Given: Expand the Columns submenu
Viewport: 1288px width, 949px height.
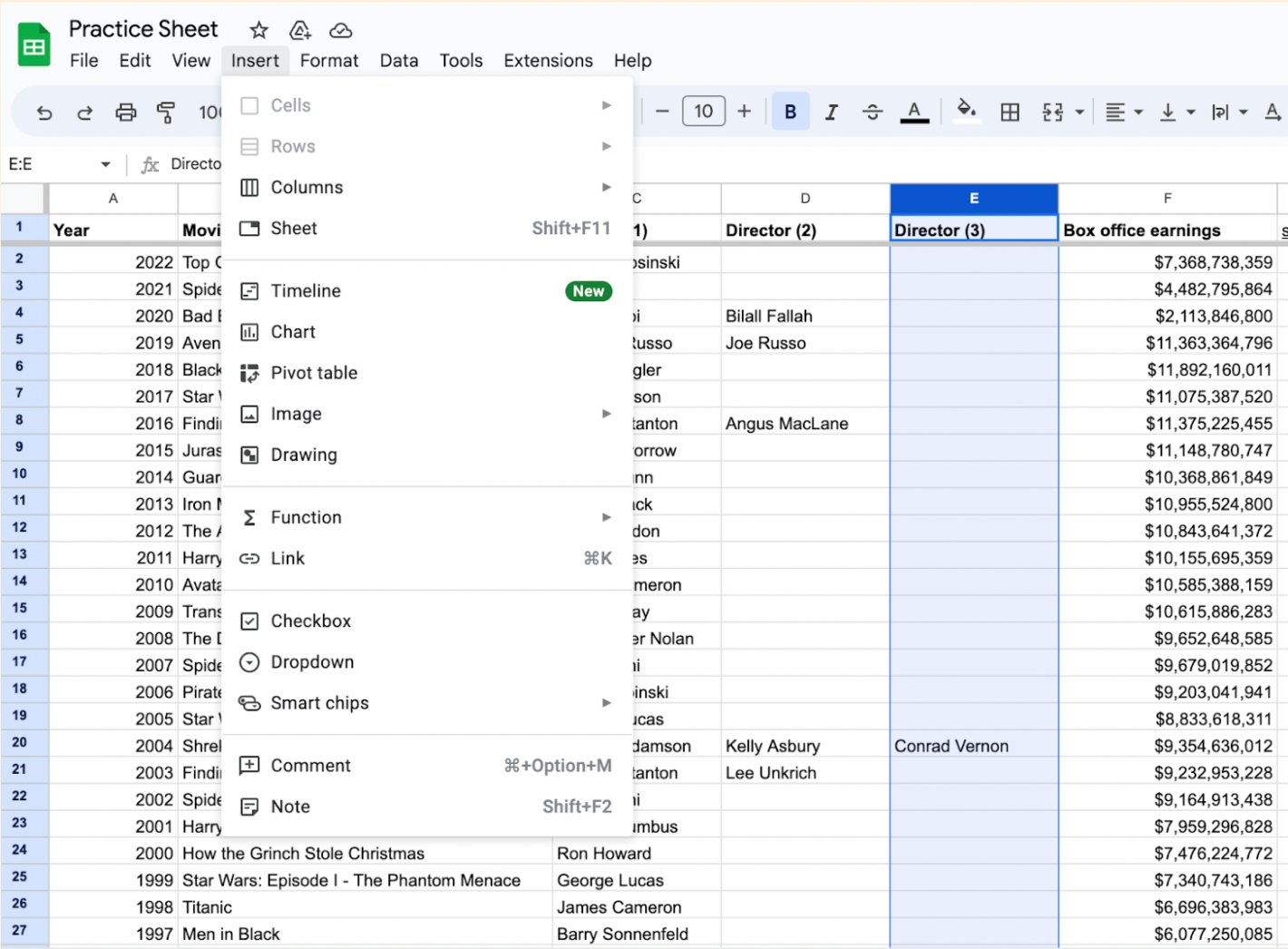Looking at the screenshot, I should pos(426,187).
